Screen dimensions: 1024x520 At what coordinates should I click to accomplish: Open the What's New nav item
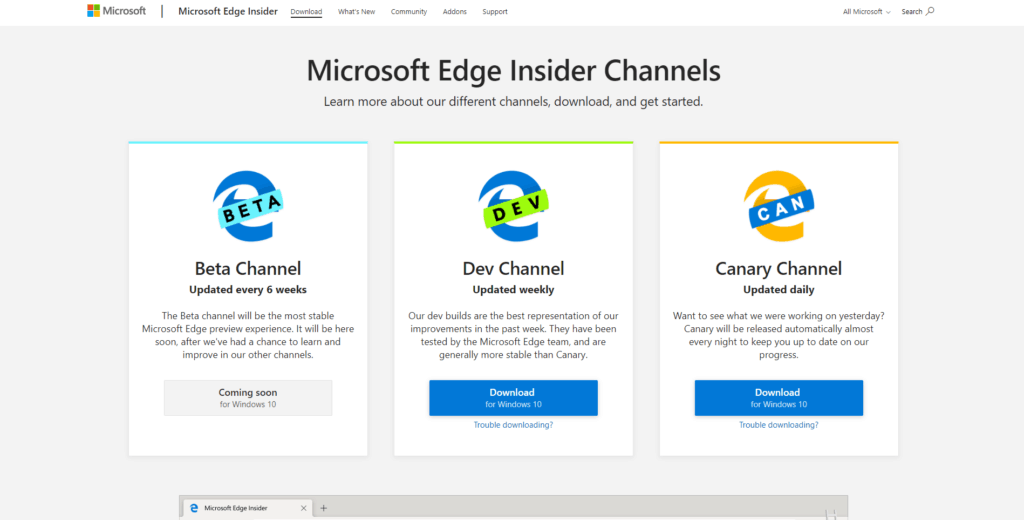point(357,12)
